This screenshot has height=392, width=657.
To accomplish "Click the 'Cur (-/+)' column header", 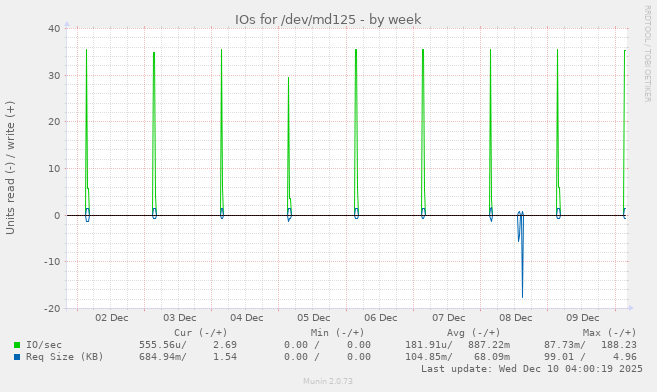I will tap(201, 333).
